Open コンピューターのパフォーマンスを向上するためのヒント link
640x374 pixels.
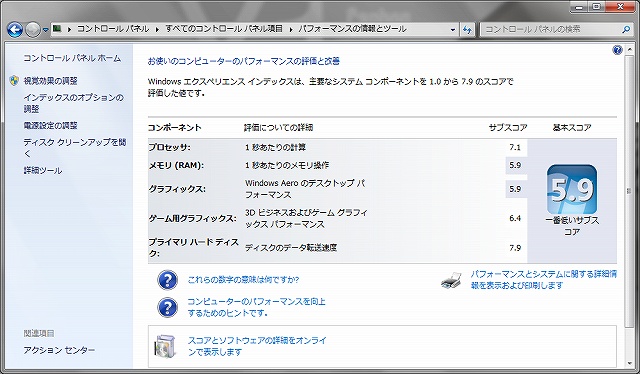pos(256,307)
